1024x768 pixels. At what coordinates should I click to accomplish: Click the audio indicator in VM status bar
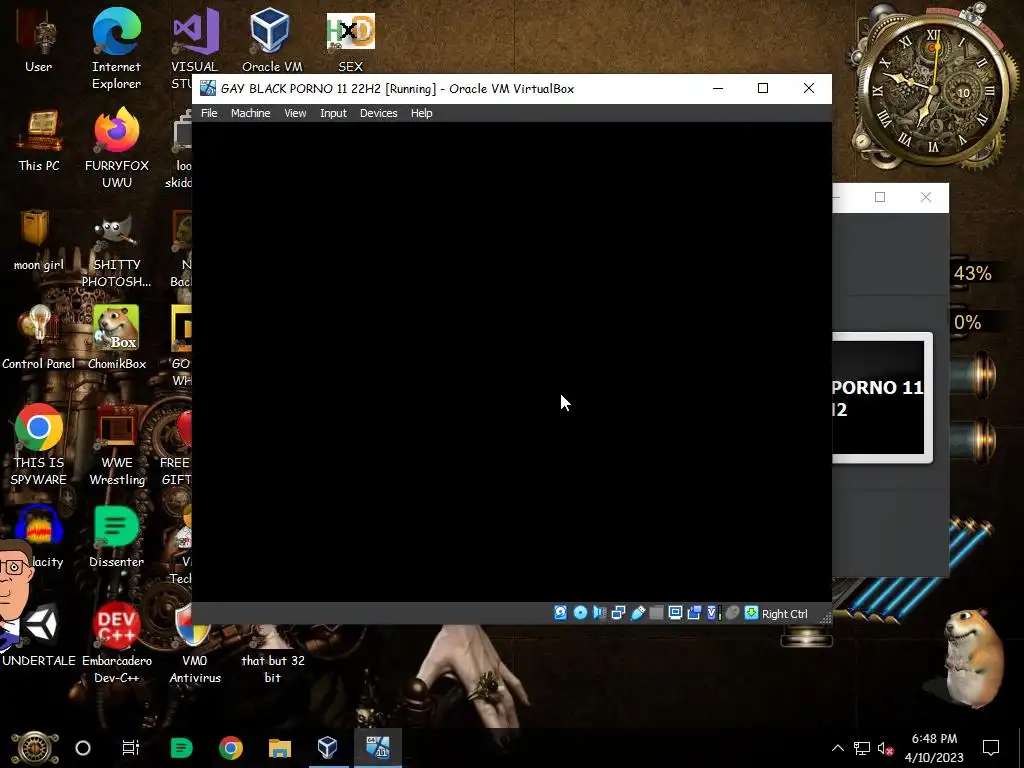click(x=599, y=613)
